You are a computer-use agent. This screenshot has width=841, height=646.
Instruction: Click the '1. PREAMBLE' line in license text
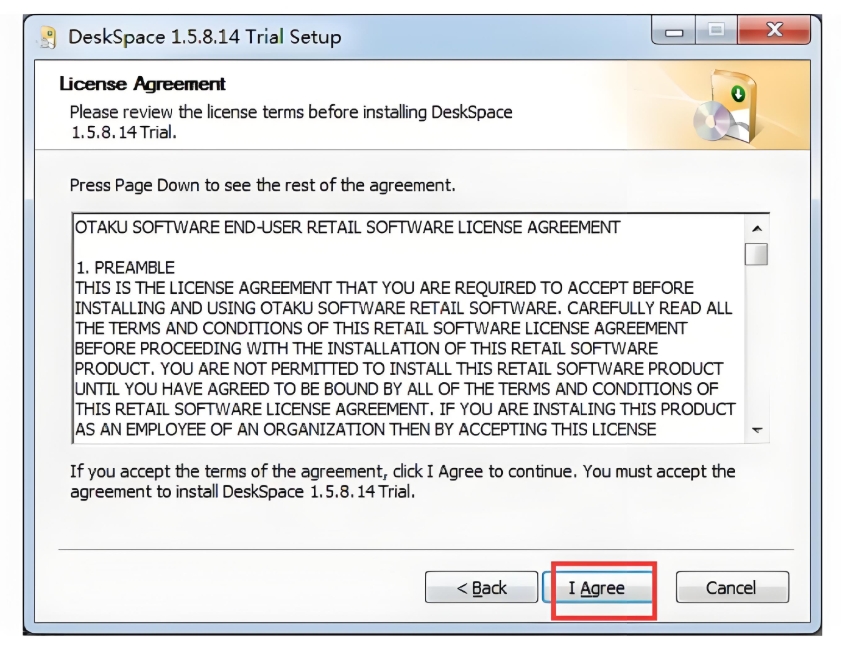click(x=125, y=268)
